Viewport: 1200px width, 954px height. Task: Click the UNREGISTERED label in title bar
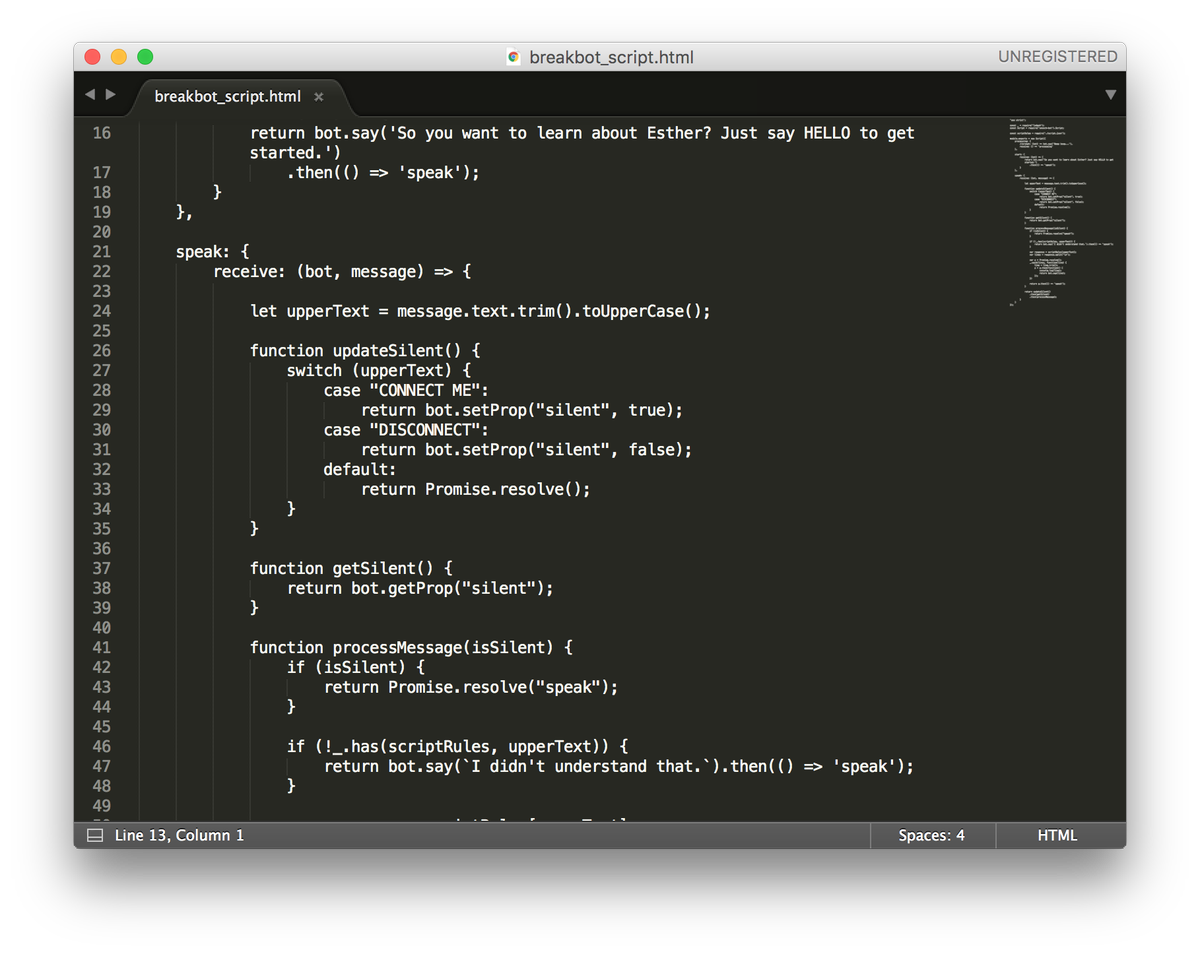tap(1057, 57)
